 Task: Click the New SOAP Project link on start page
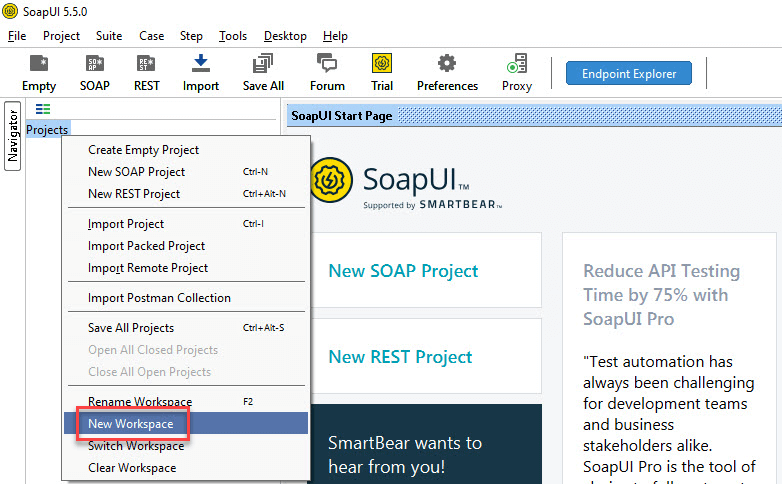point(403,271)
